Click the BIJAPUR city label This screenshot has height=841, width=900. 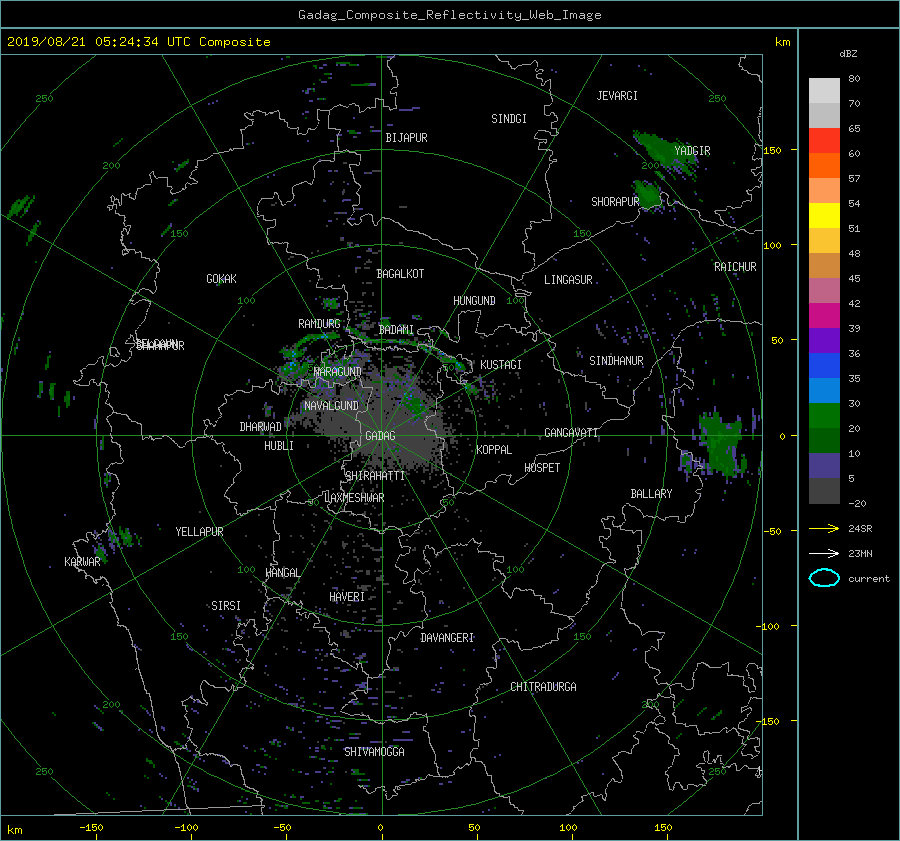coord(406,138)
